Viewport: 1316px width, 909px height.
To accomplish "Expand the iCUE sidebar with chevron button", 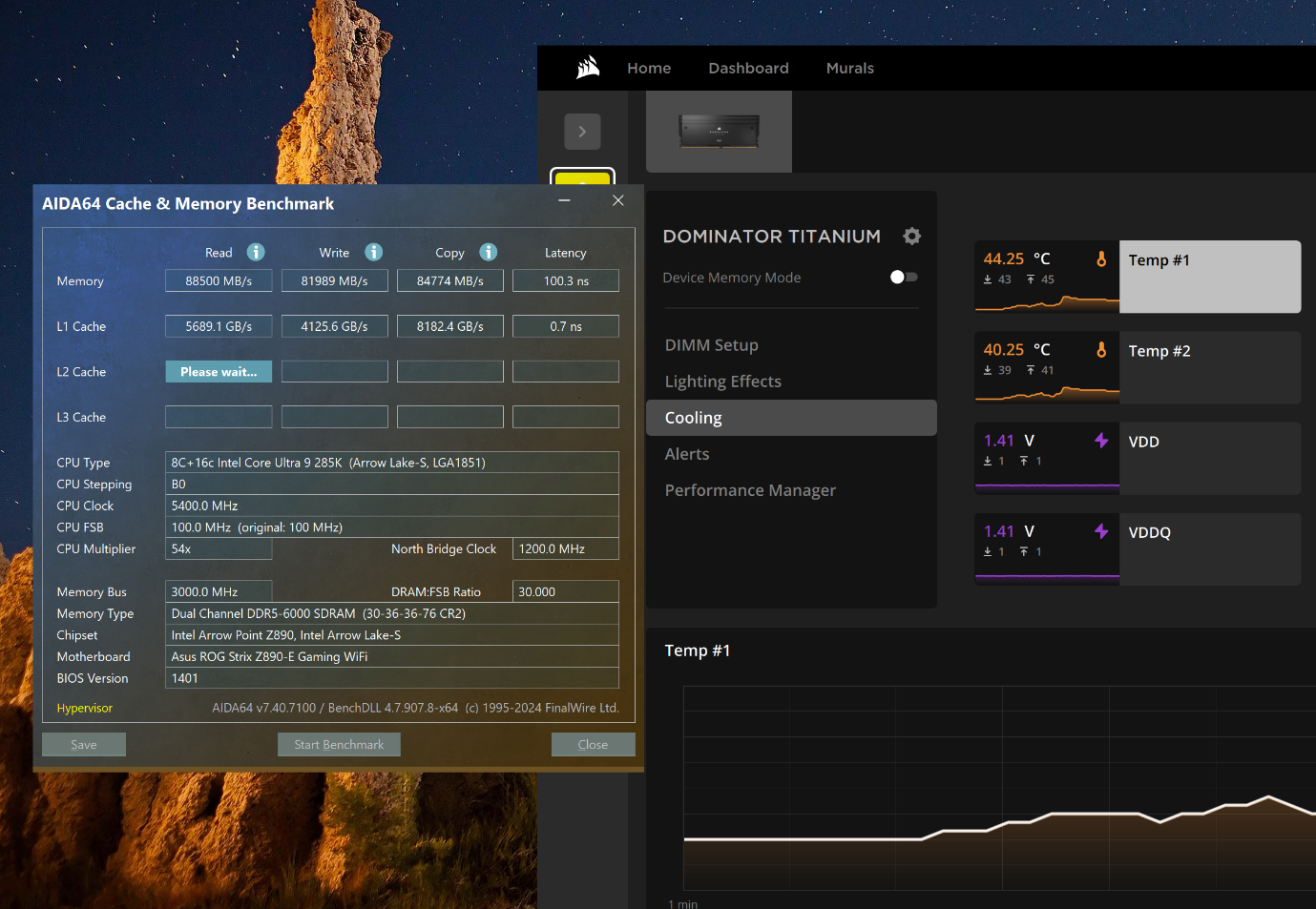I will coord(582,132).
